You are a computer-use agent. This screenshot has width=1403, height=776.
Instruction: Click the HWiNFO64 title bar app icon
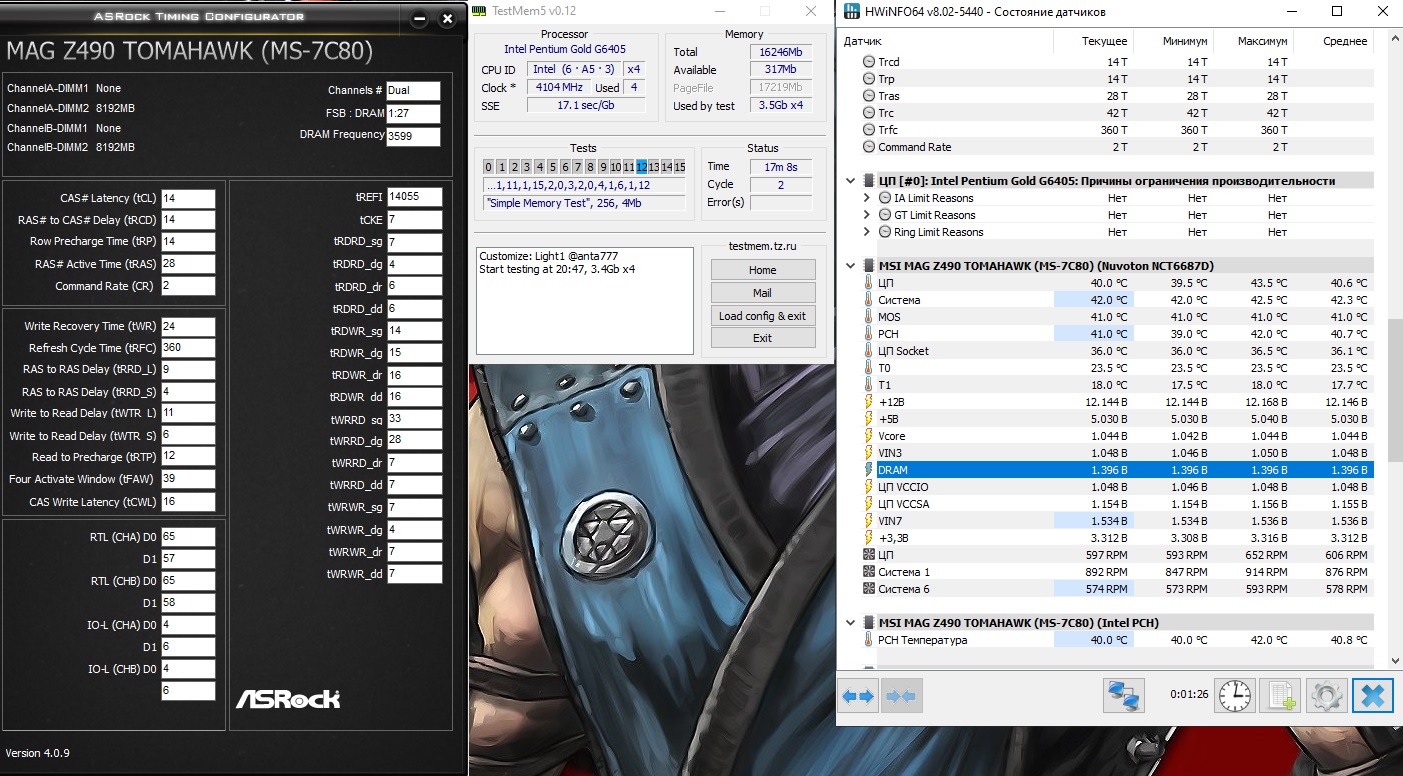(x=851, y=12)
